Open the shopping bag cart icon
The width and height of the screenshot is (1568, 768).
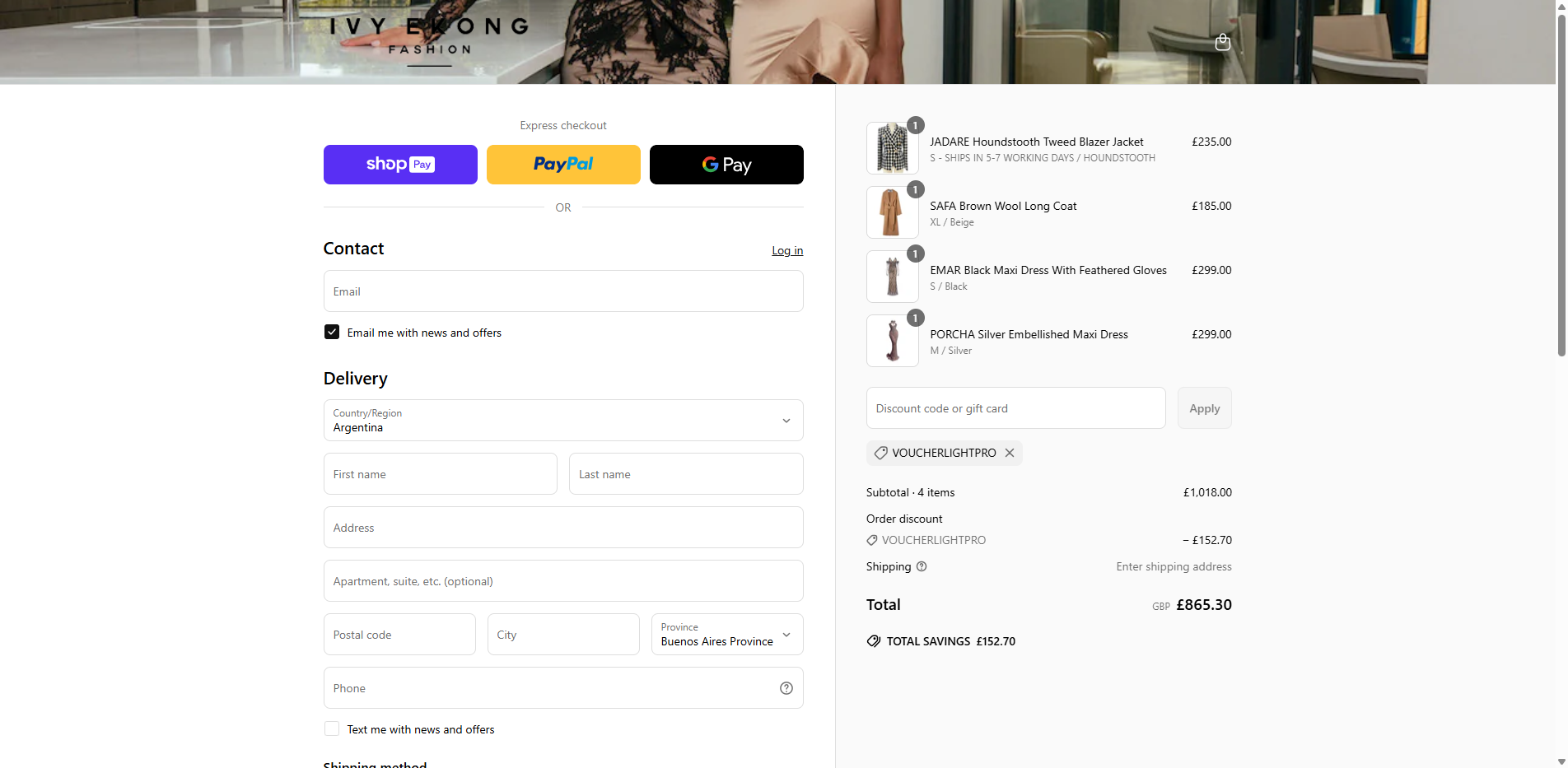1223,42
